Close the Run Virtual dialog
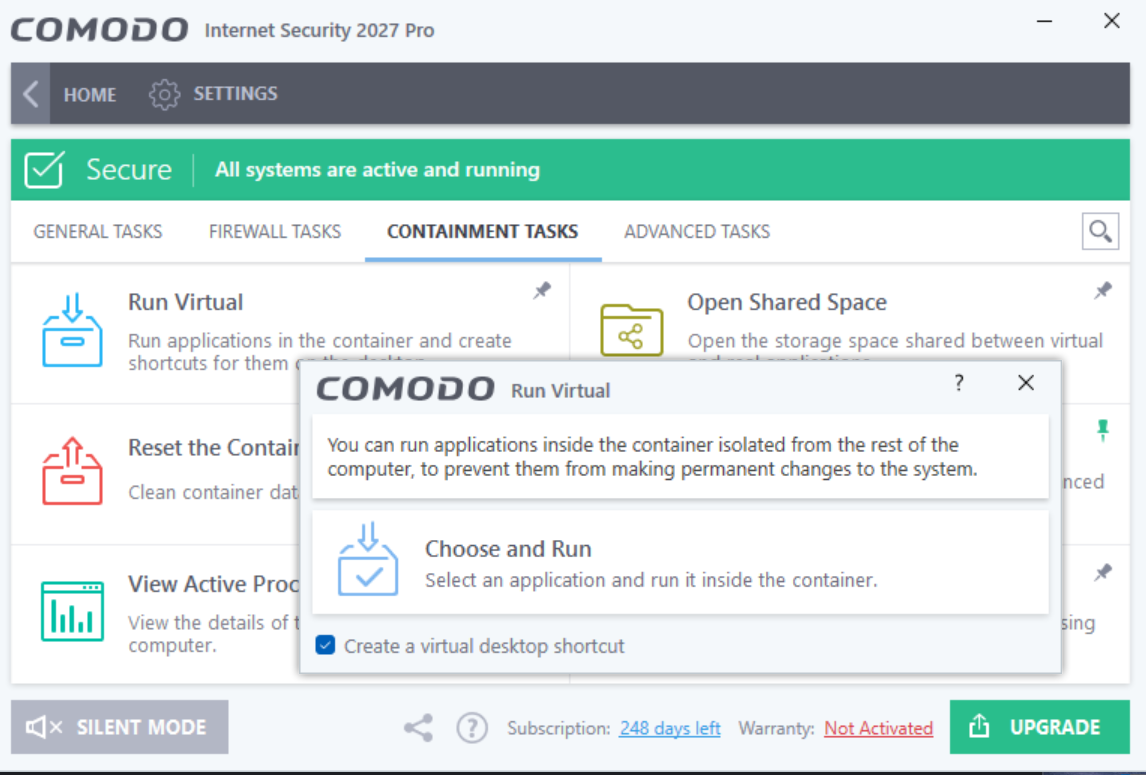The height and width of the screenshot is (775, 1146). tap(1025, 382)
